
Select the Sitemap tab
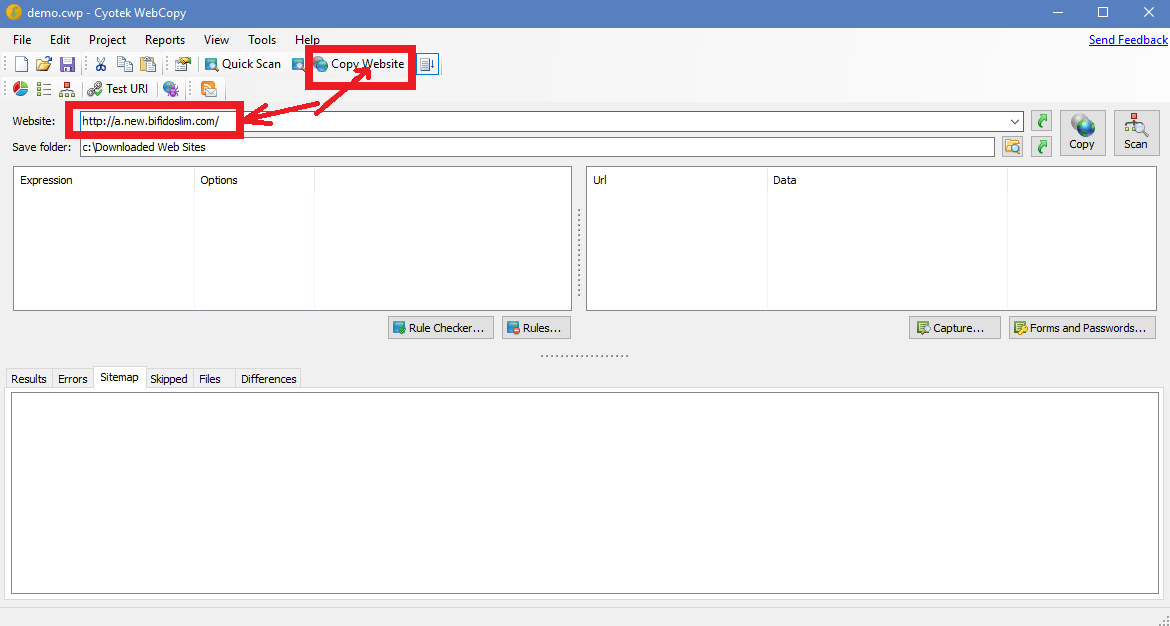[119, 378]
